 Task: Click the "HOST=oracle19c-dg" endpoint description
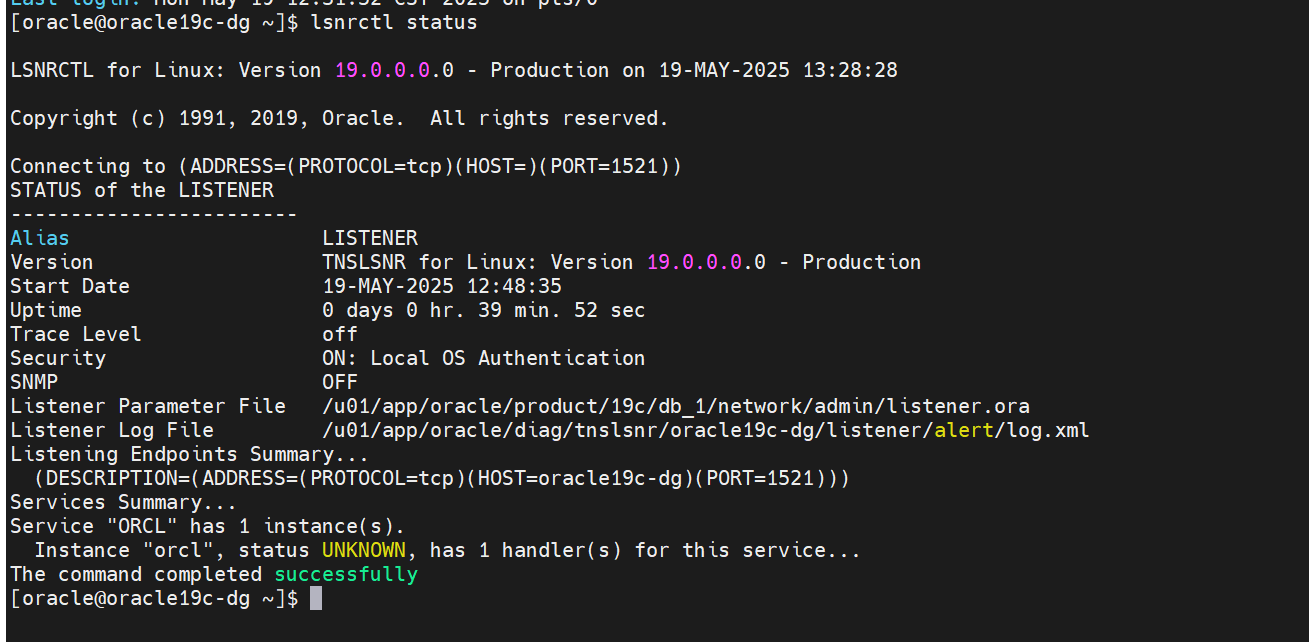[x=442, y=478]
